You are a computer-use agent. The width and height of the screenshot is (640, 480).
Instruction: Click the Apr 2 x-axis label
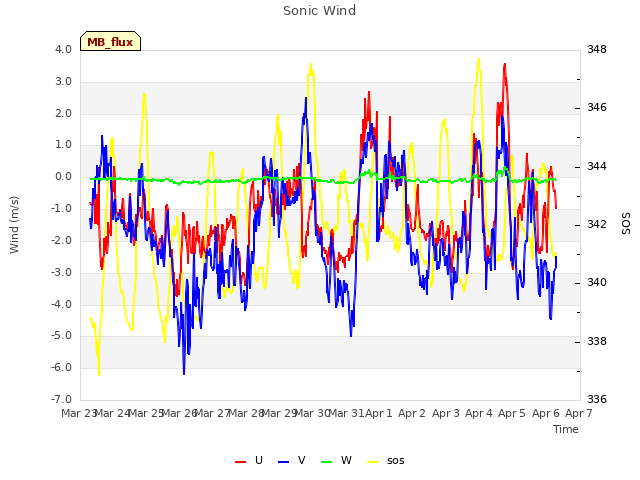[x=412, y=413]
